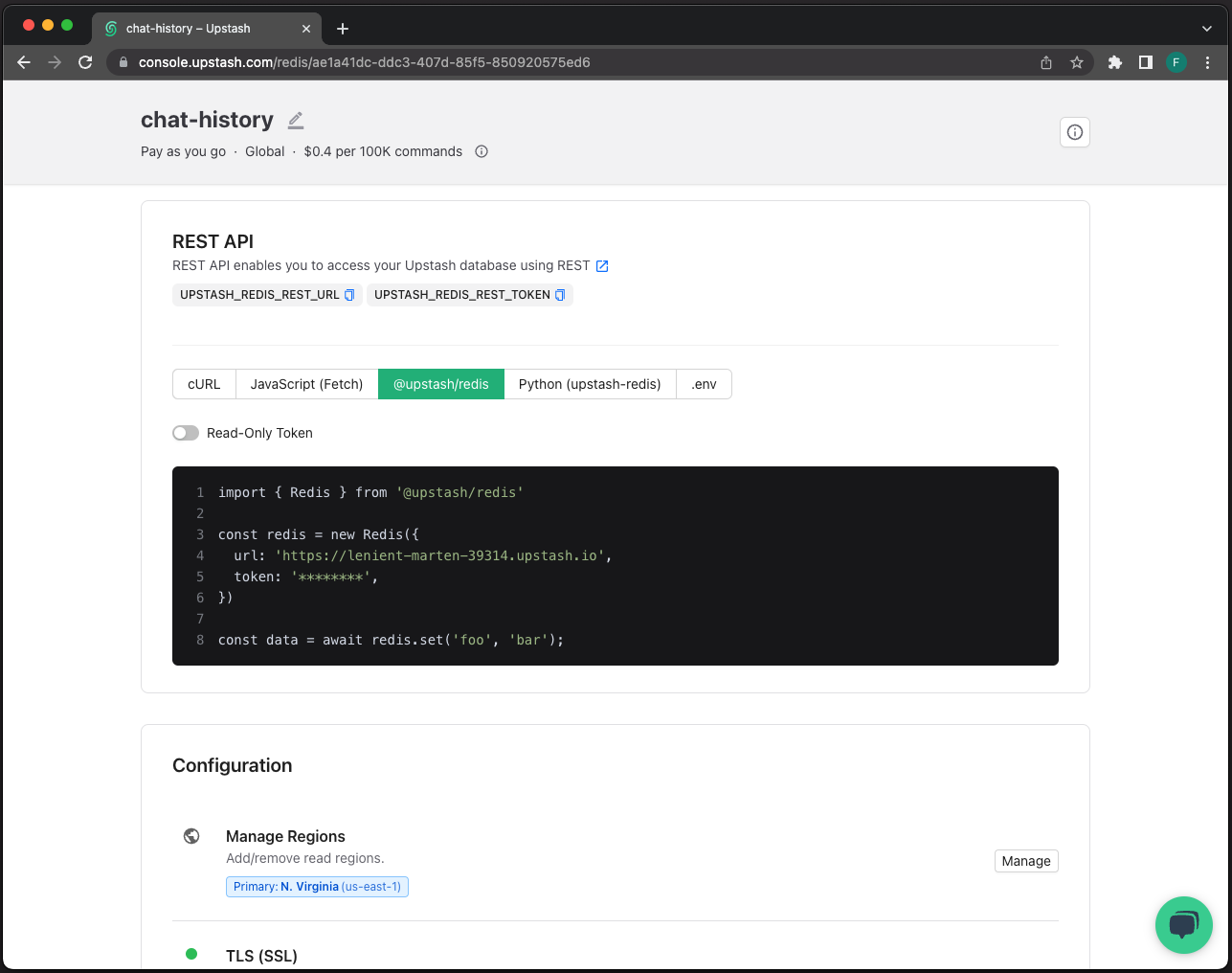This screenshot has height=973, width=1232.
Task: Click the Manage button for regions
Action: [x=1025, y=860]
